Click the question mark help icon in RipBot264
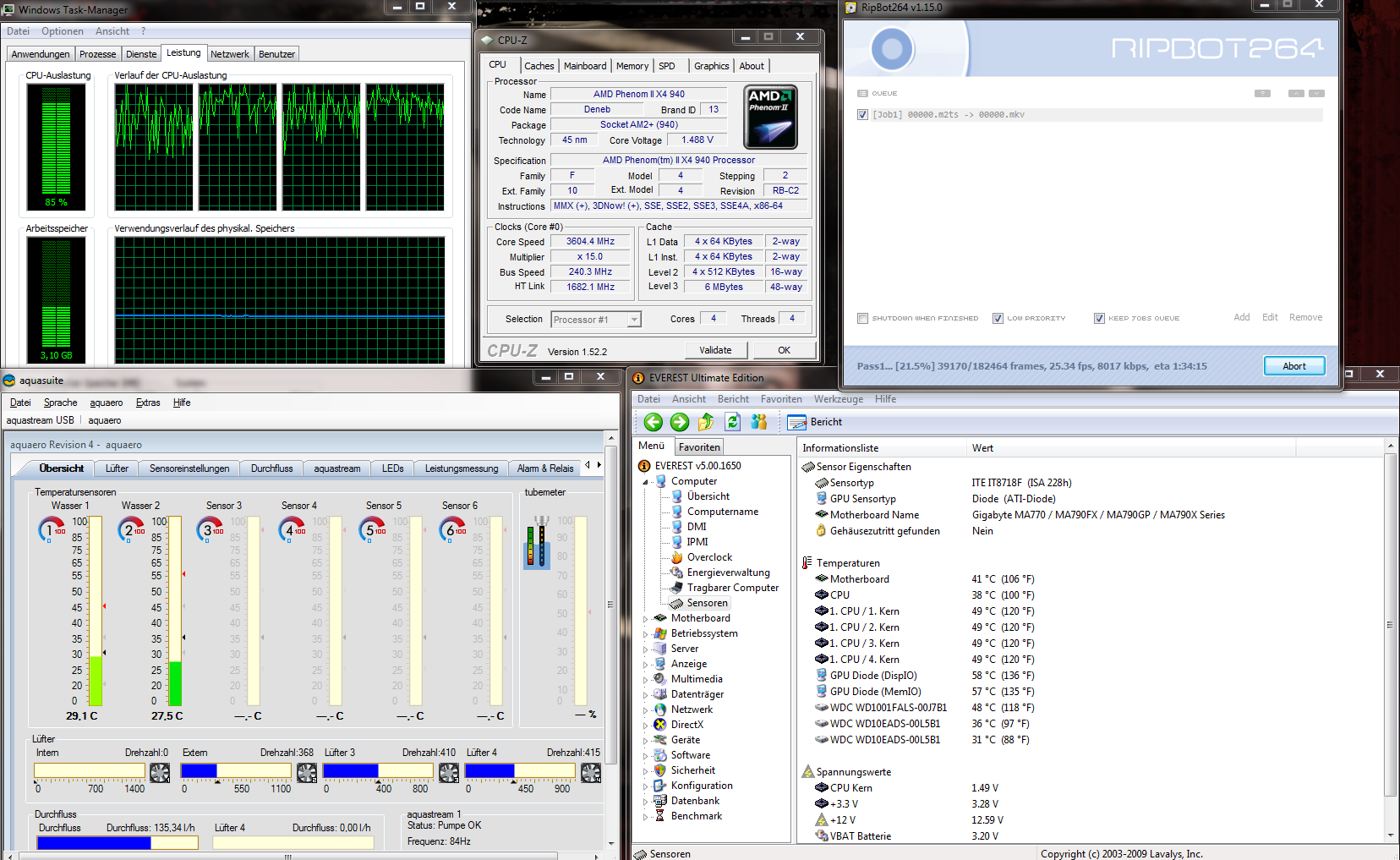This screenshot has height=860, width=1400. (x=1262, y=93)
